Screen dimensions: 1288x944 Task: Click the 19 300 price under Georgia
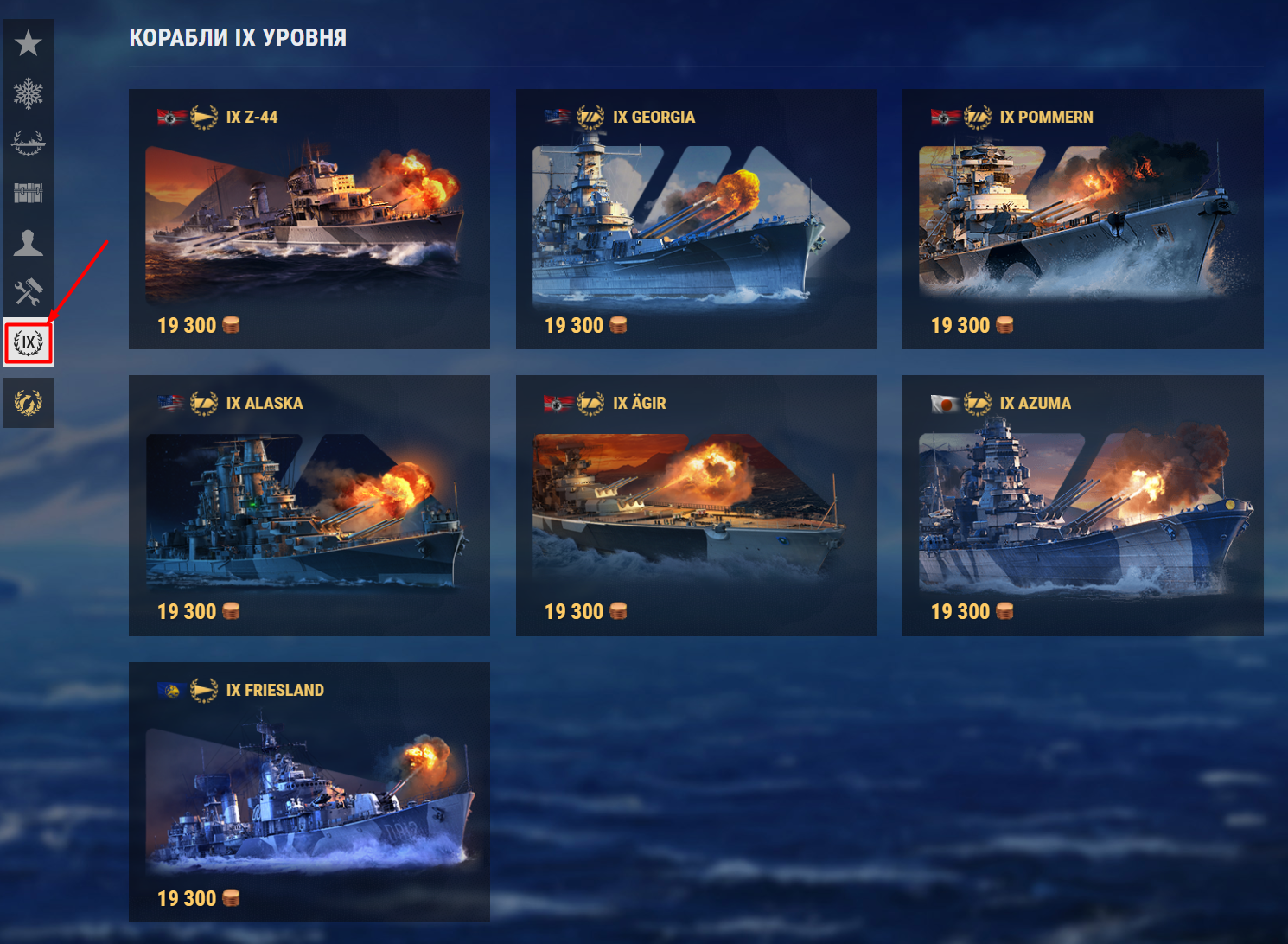[x=574, y=325]
